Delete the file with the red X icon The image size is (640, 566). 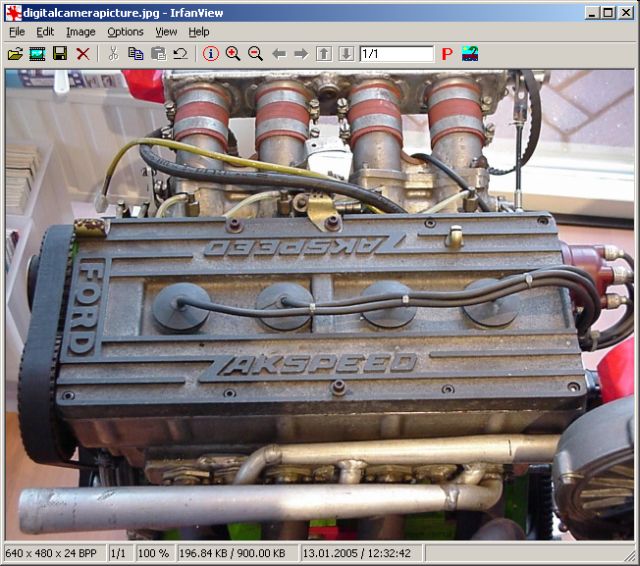pyautogui.click(x=83, y=54)
